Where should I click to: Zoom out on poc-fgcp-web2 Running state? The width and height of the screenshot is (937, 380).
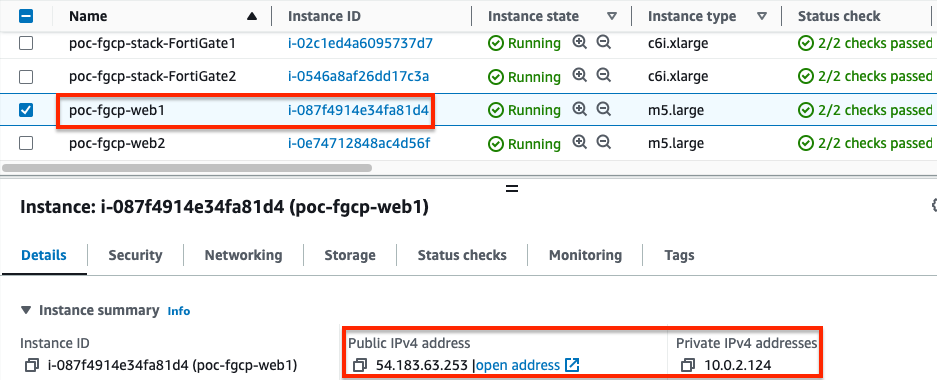click(x=604, y=143)
